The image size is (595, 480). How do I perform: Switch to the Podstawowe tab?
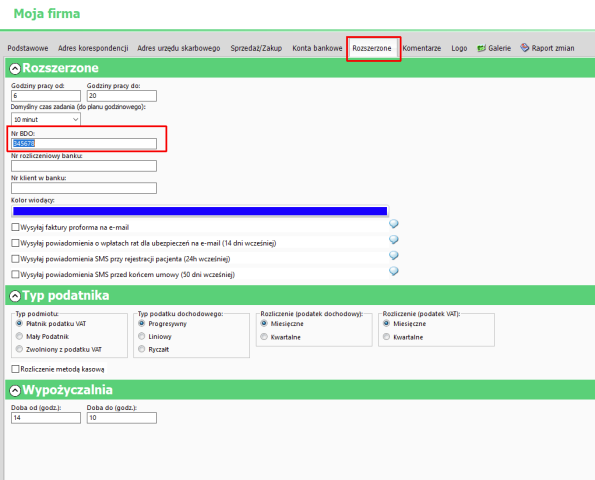tap(28, 48)
